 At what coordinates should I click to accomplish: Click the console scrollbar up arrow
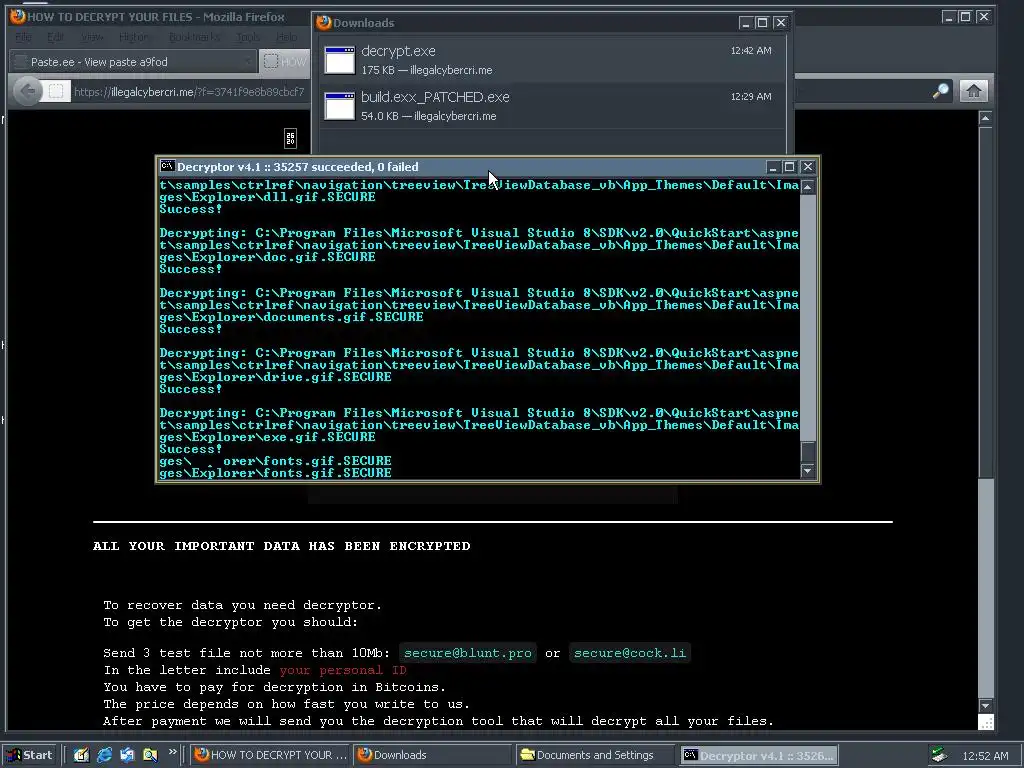[808, 187]
